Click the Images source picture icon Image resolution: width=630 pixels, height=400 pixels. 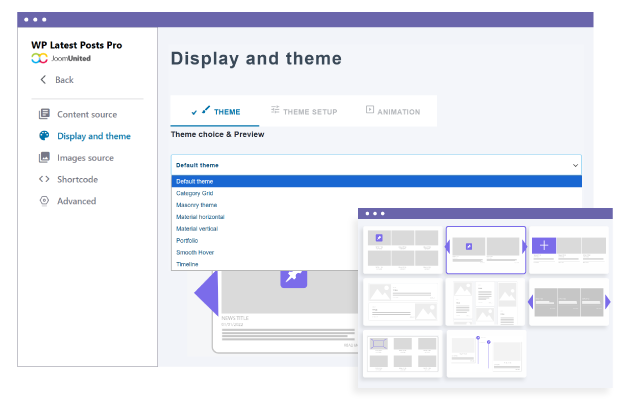pos(44,157)
